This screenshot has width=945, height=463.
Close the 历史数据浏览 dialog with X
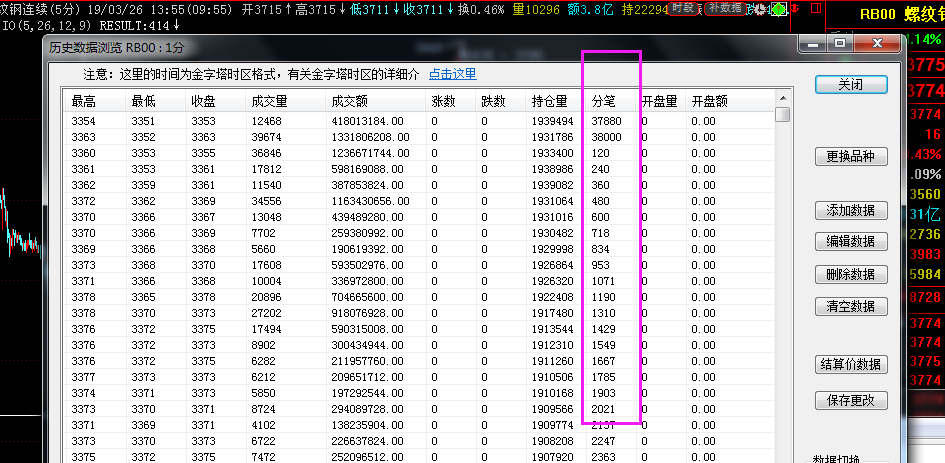pyautogui.click(x=877, y=43)
